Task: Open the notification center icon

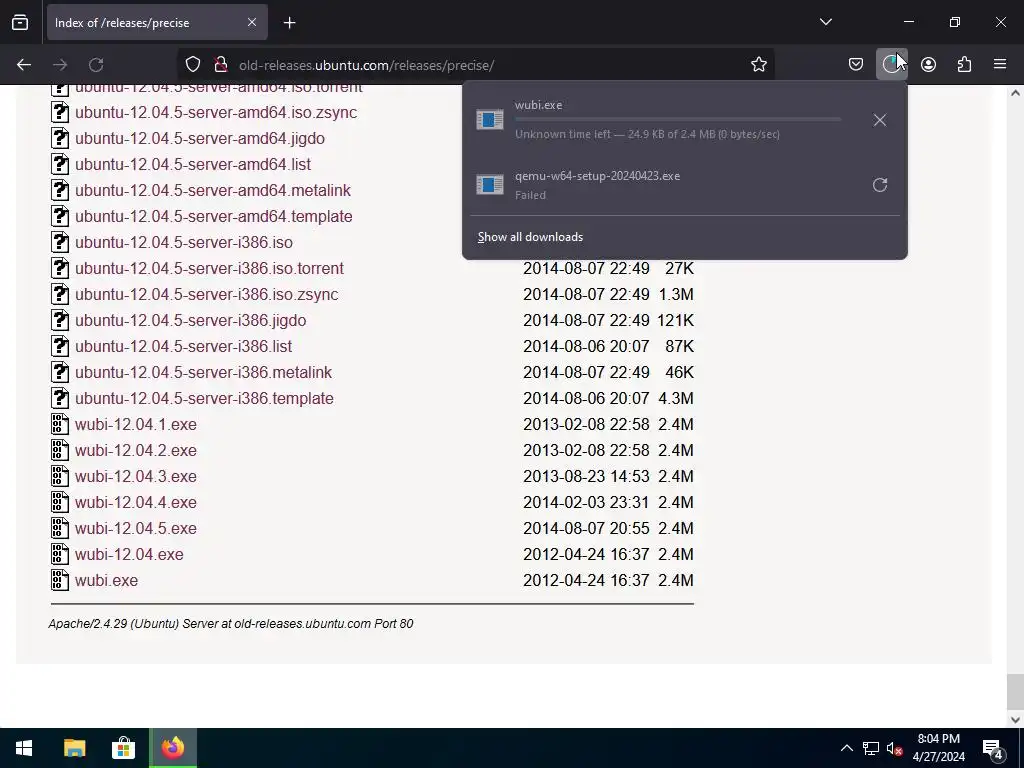Action: tap(993, 748)
